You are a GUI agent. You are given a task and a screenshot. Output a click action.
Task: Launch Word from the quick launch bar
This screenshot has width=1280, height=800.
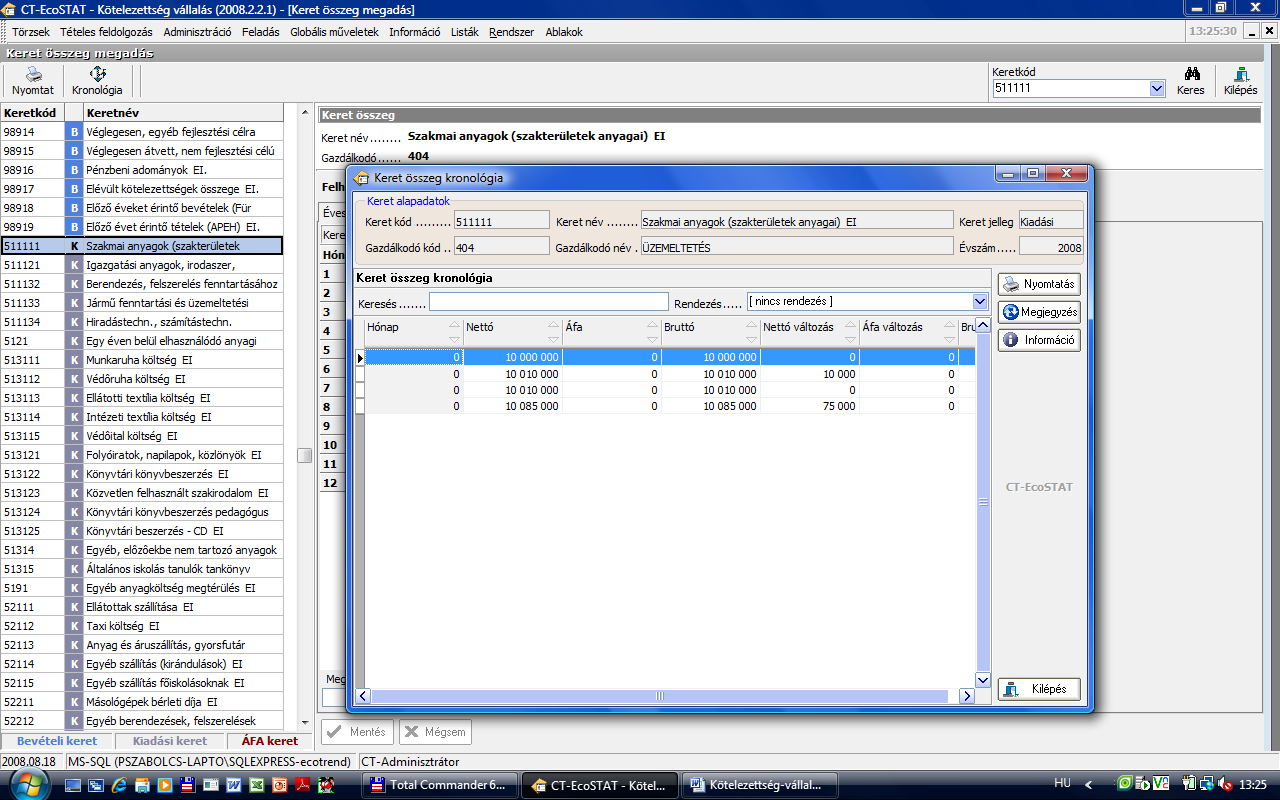pyautogui.click(x=233, y=785)
